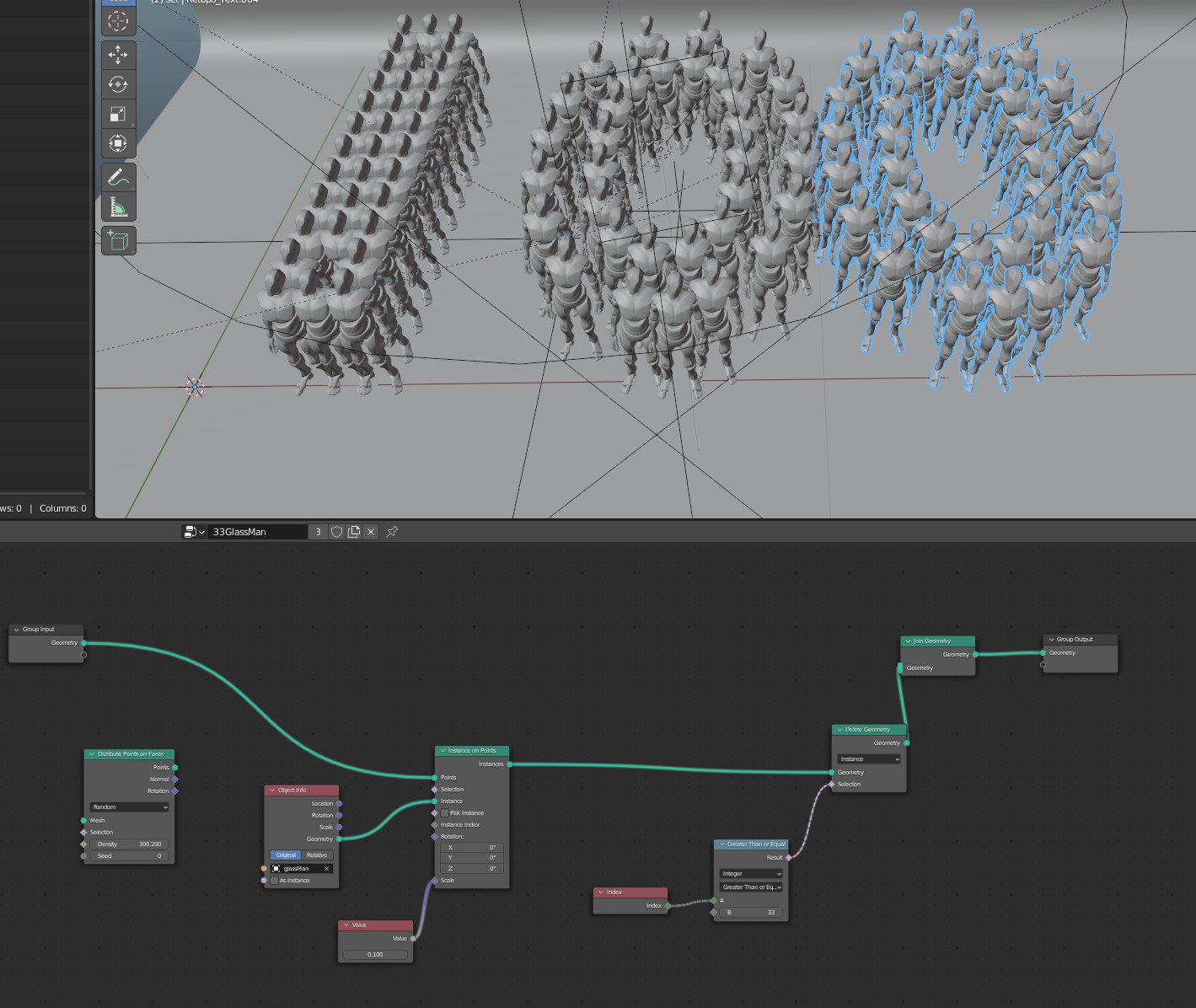Click the node tree user count 3
Screen dimensions: 1196x1008
click(318, 532)
